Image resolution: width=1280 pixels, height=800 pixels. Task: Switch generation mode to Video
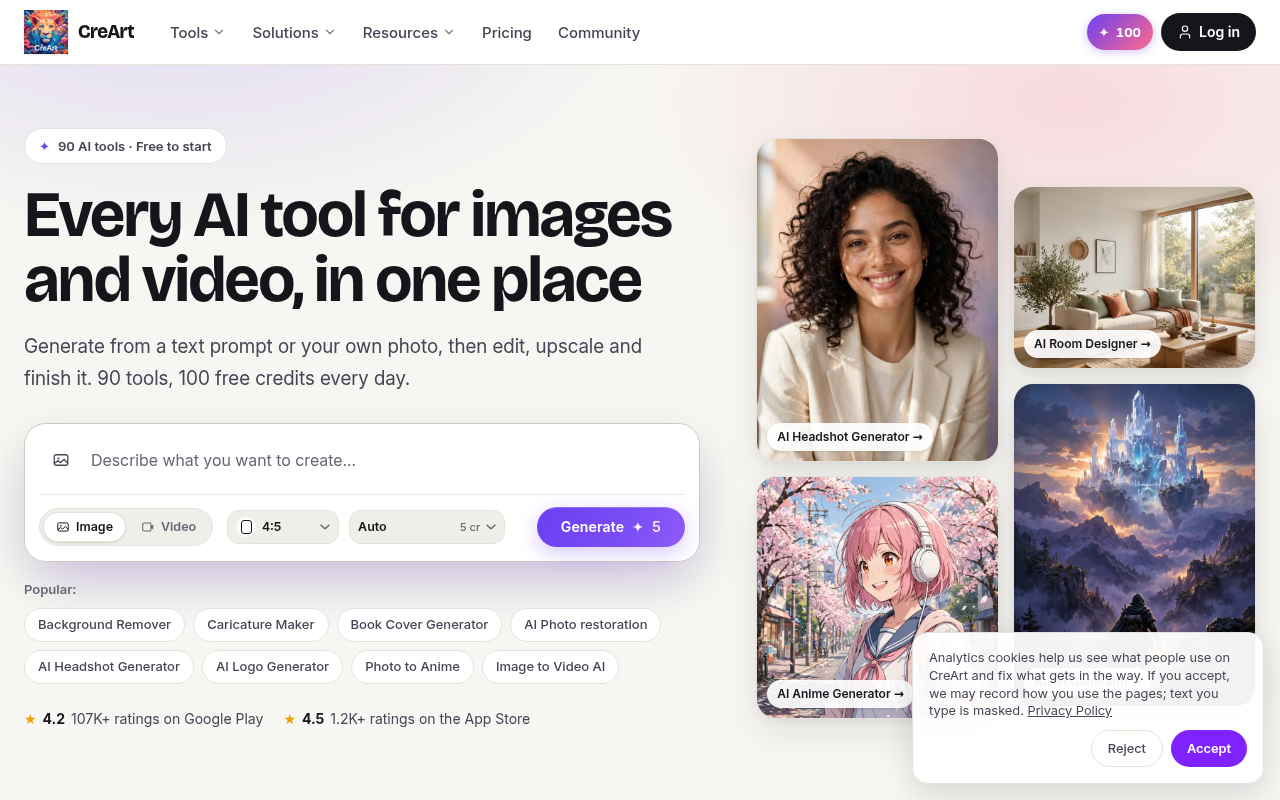(169, 527)
